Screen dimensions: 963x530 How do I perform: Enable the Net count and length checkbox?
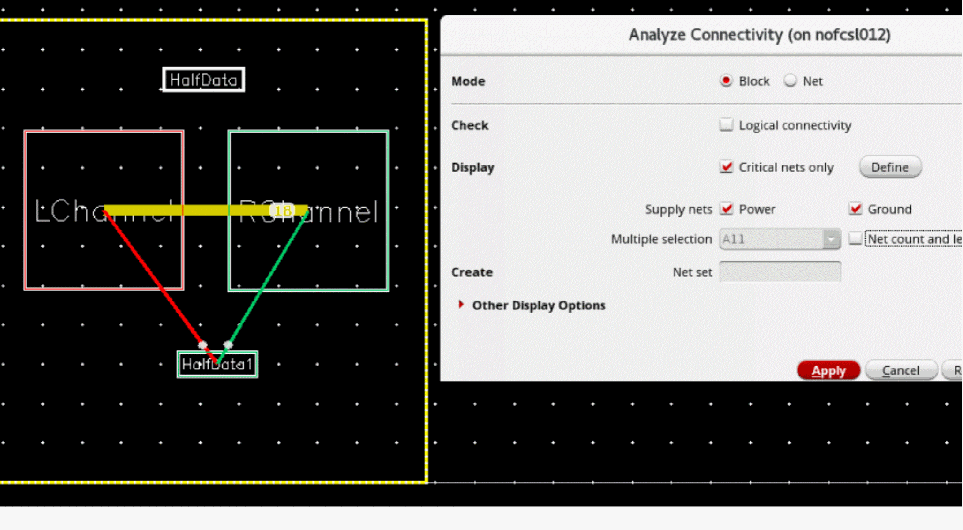[855, 239]
